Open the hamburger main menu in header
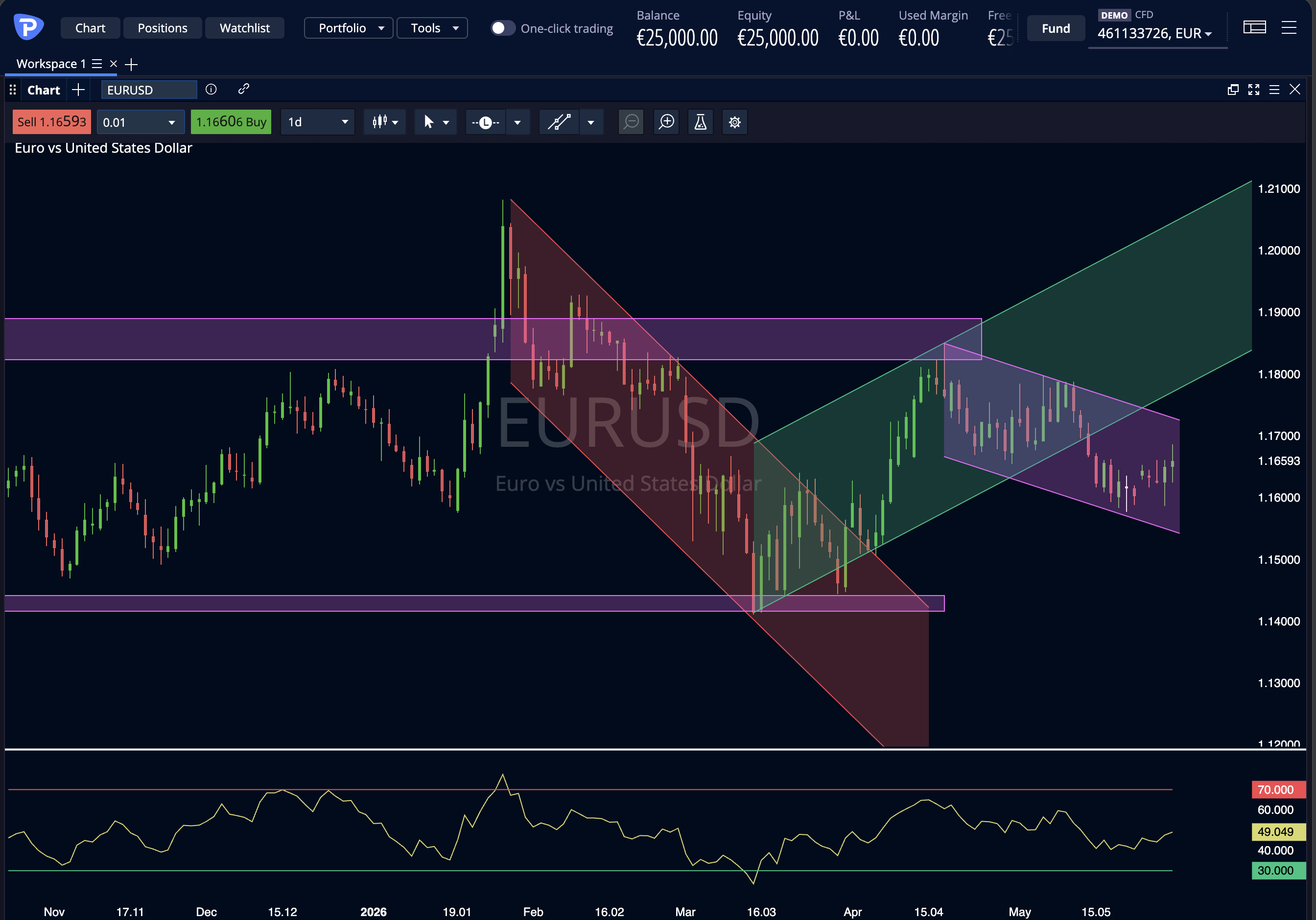Image resolution: width=1316 pixels, height=920 pixels. coord(1289,27)
